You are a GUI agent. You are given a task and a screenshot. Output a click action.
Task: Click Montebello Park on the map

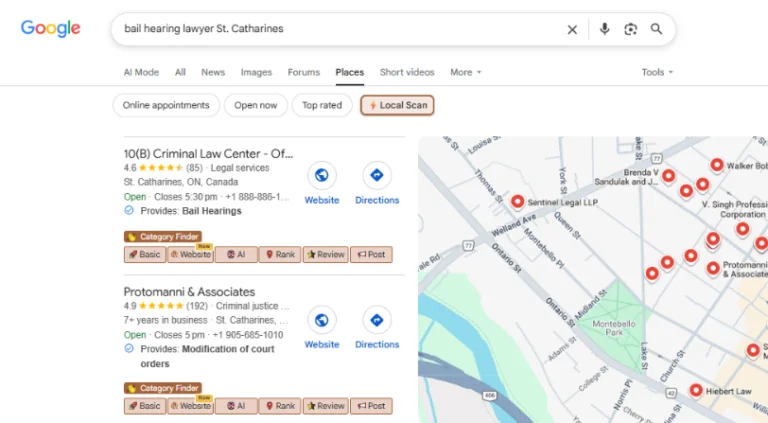click(614, 328)
